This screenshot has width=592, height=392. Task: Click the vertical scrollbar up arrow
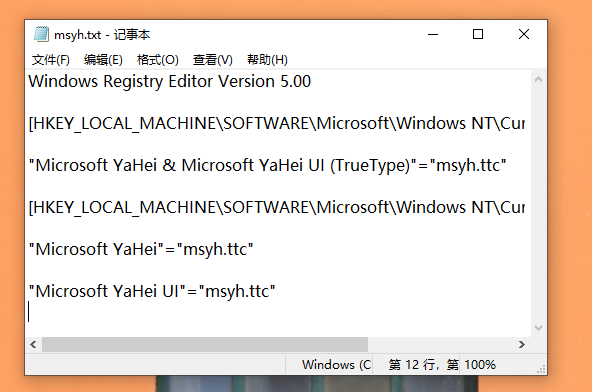coord(539,79)
